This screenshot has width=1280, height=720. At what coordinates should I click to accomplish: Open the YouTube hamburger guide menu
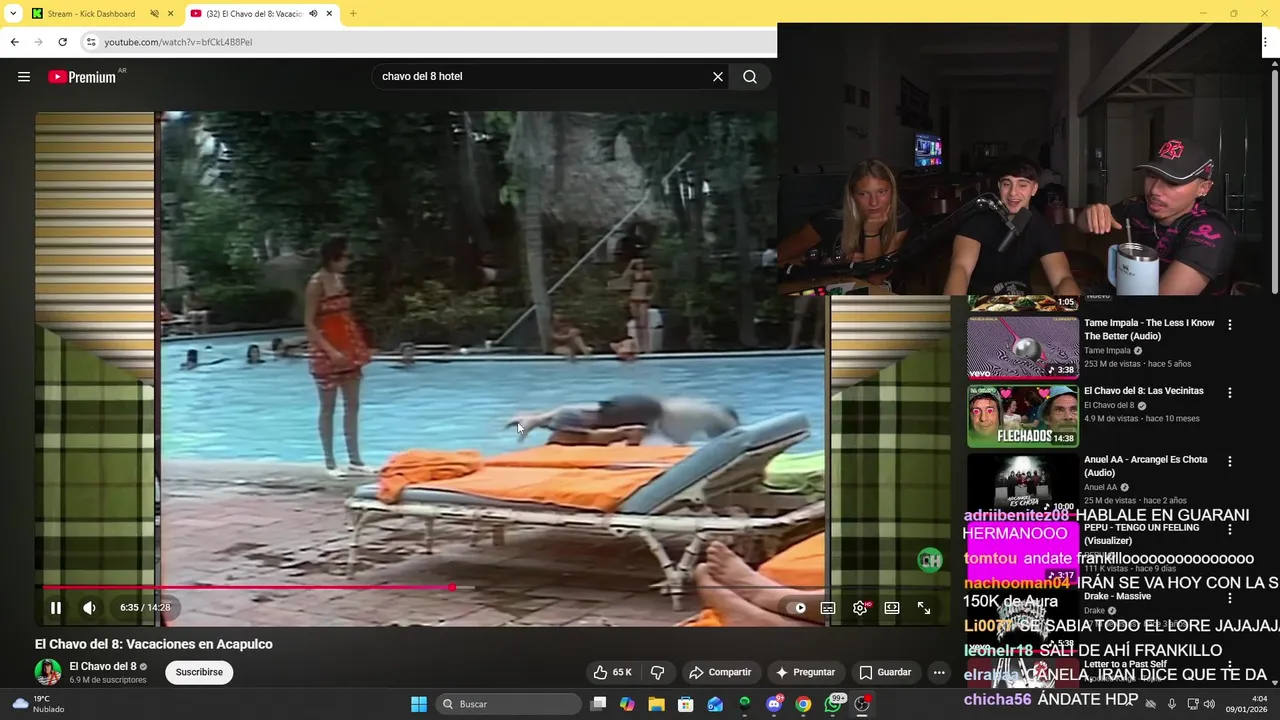tap(24, 77)
